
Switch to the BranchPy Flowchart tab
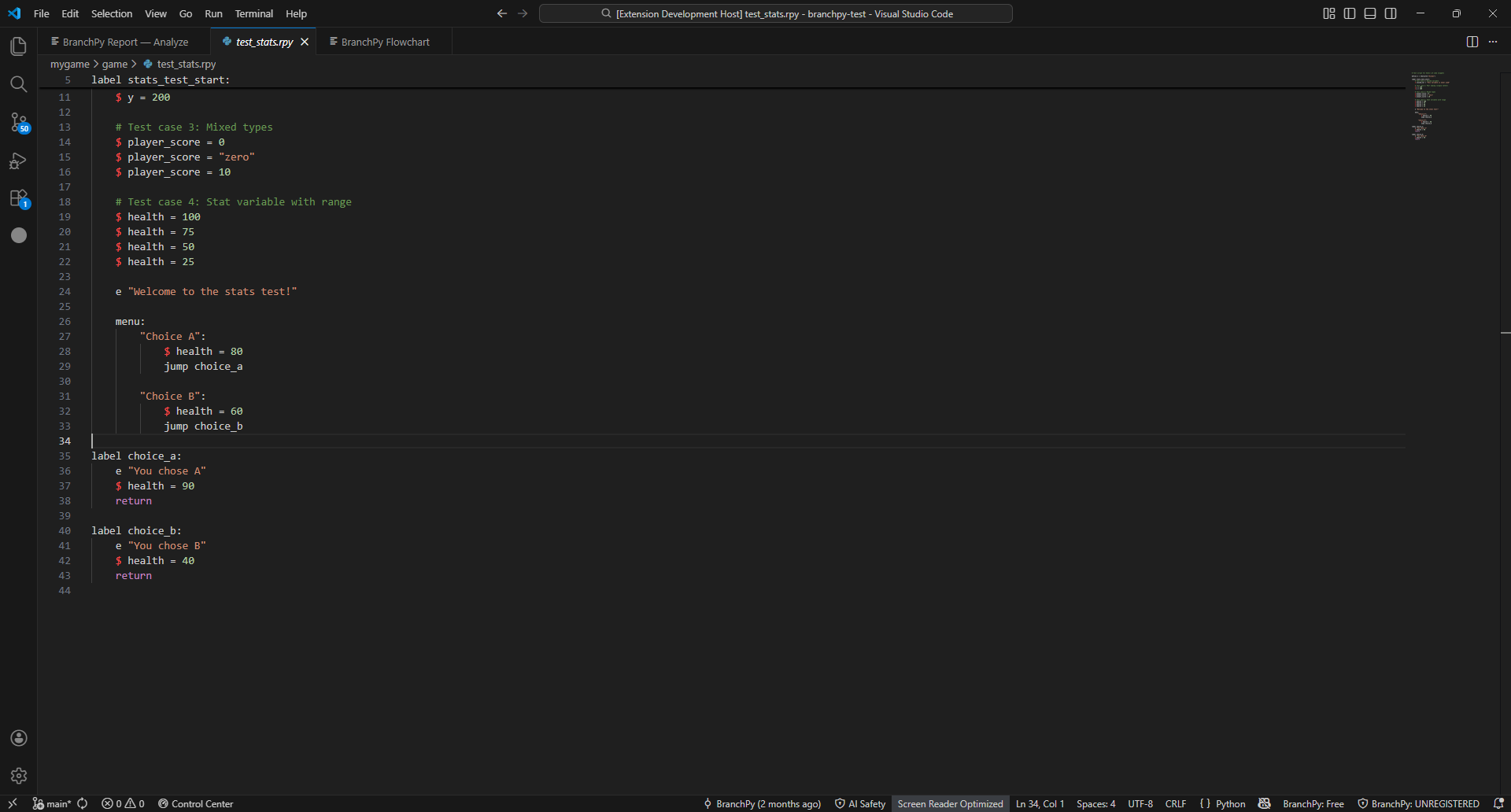(x=384, y=42)
